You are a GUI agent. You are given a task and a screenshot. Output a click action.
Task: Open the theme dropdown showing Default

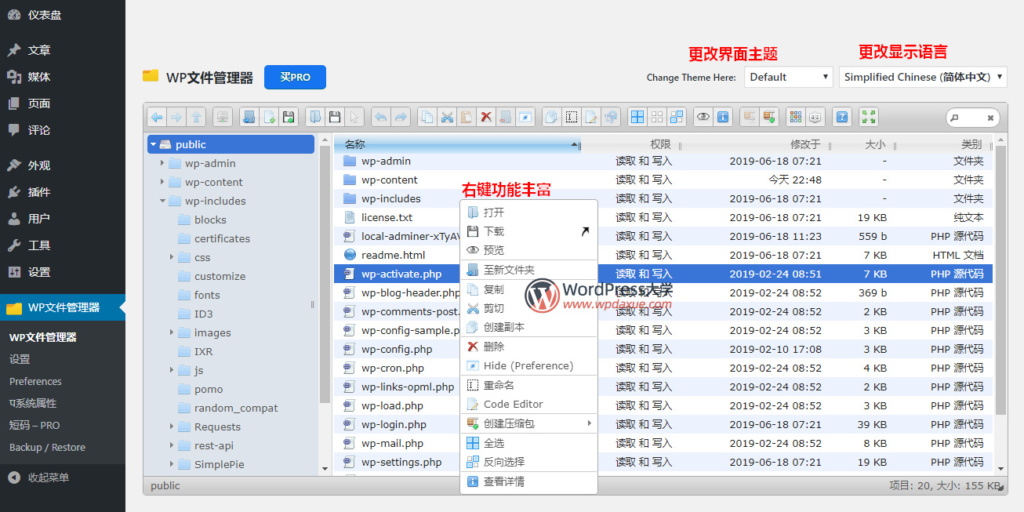click(x=788, y=77)
